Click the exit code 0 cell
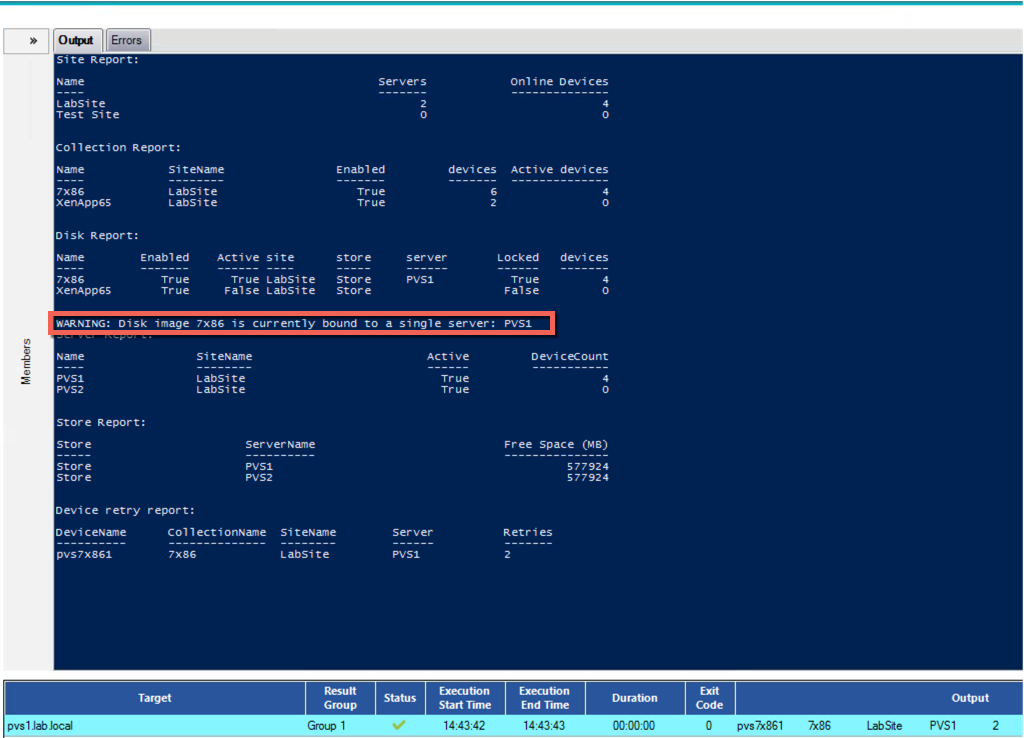Image resolution: width=1024 pixels, height=738 pixels. [709, 726]
